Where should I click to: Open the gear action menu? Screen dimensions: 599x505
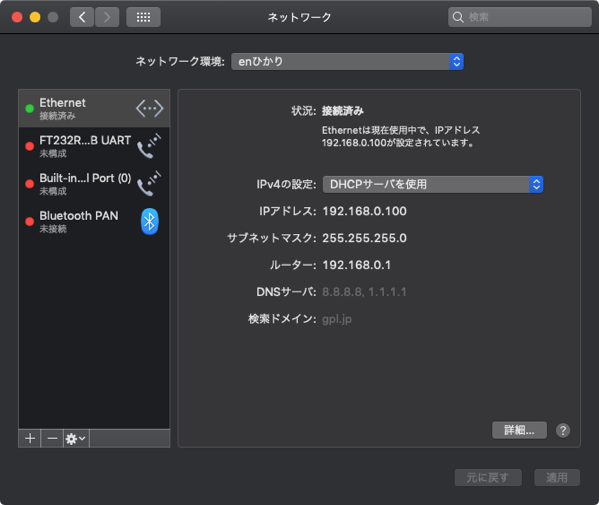[76, 438]
